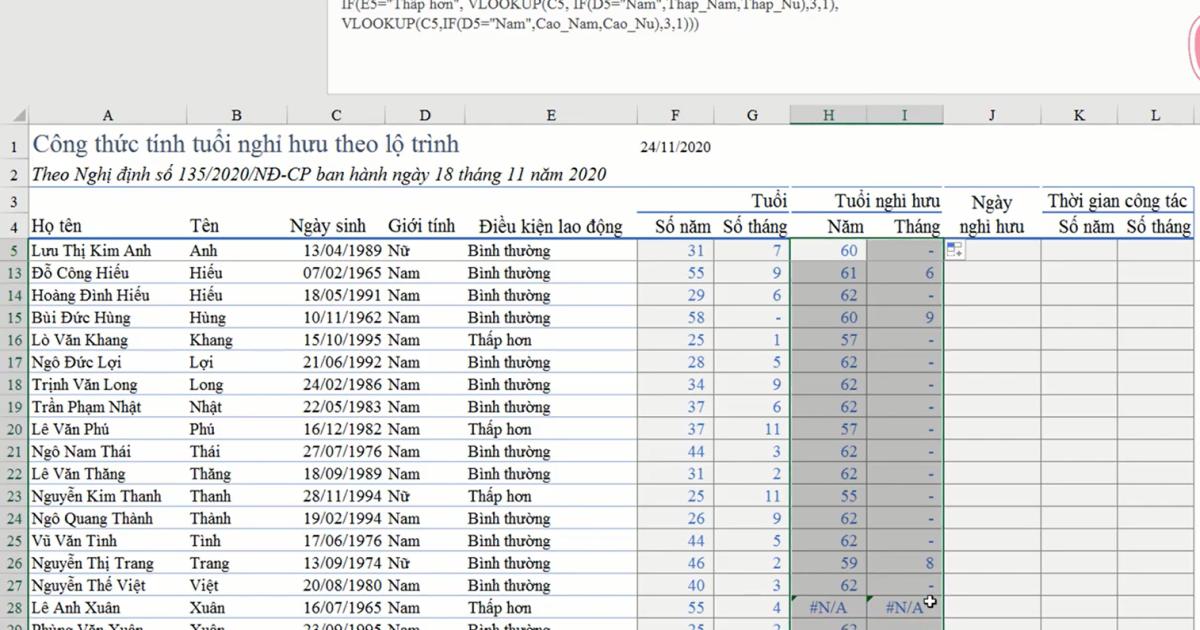Select column E header
1200x630 pixels.
click(x=550, y=115)
